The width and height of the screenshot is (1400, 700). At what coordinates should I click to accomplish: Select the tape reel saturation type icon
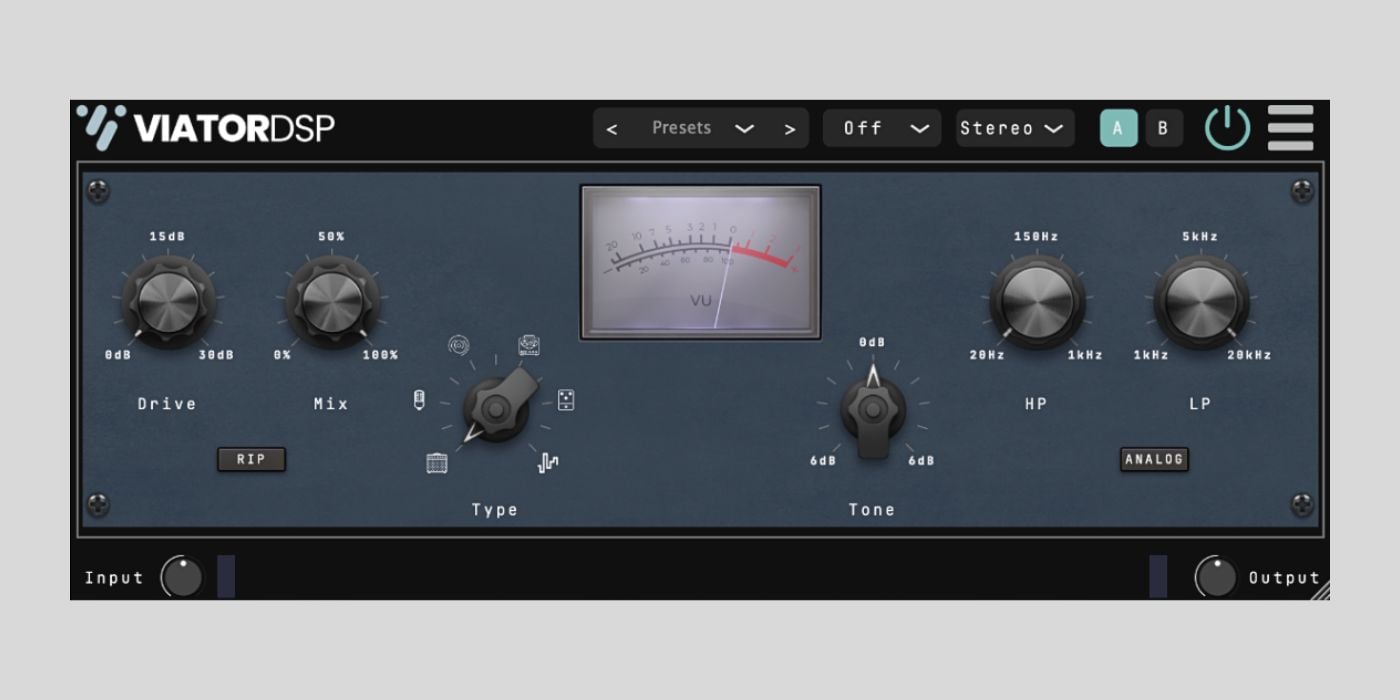point(458,343)
